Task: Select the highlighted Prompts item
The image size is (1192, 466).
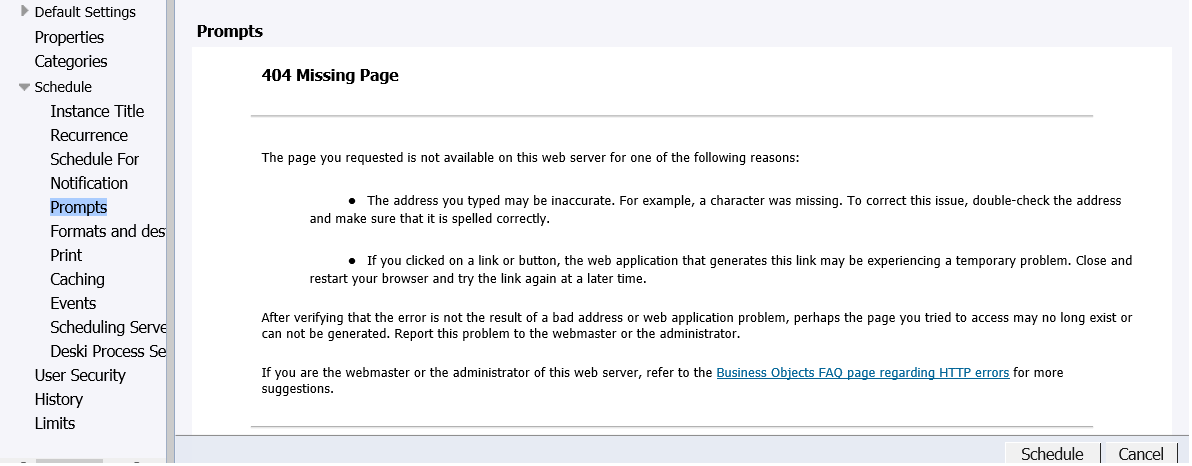Action: pyautogui.click(x=78, y=208)
